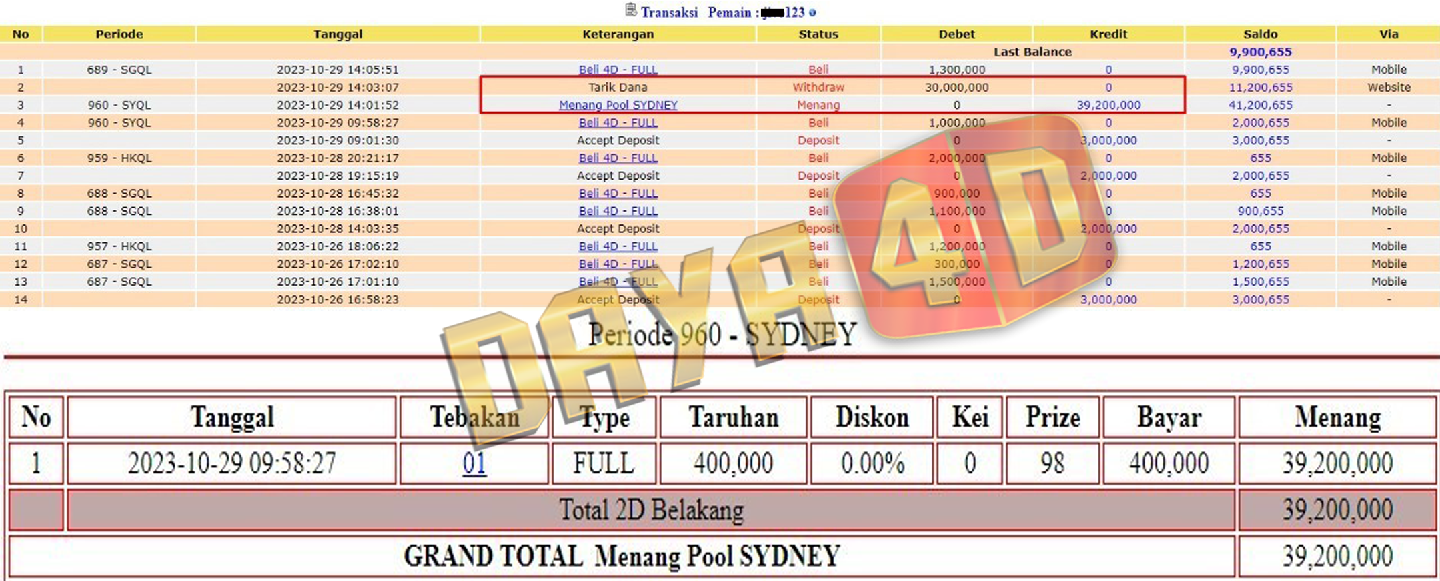The image size is (1440, 581).
Task: Click the Tebakan number 01 link
Action: tap(474, 464)
